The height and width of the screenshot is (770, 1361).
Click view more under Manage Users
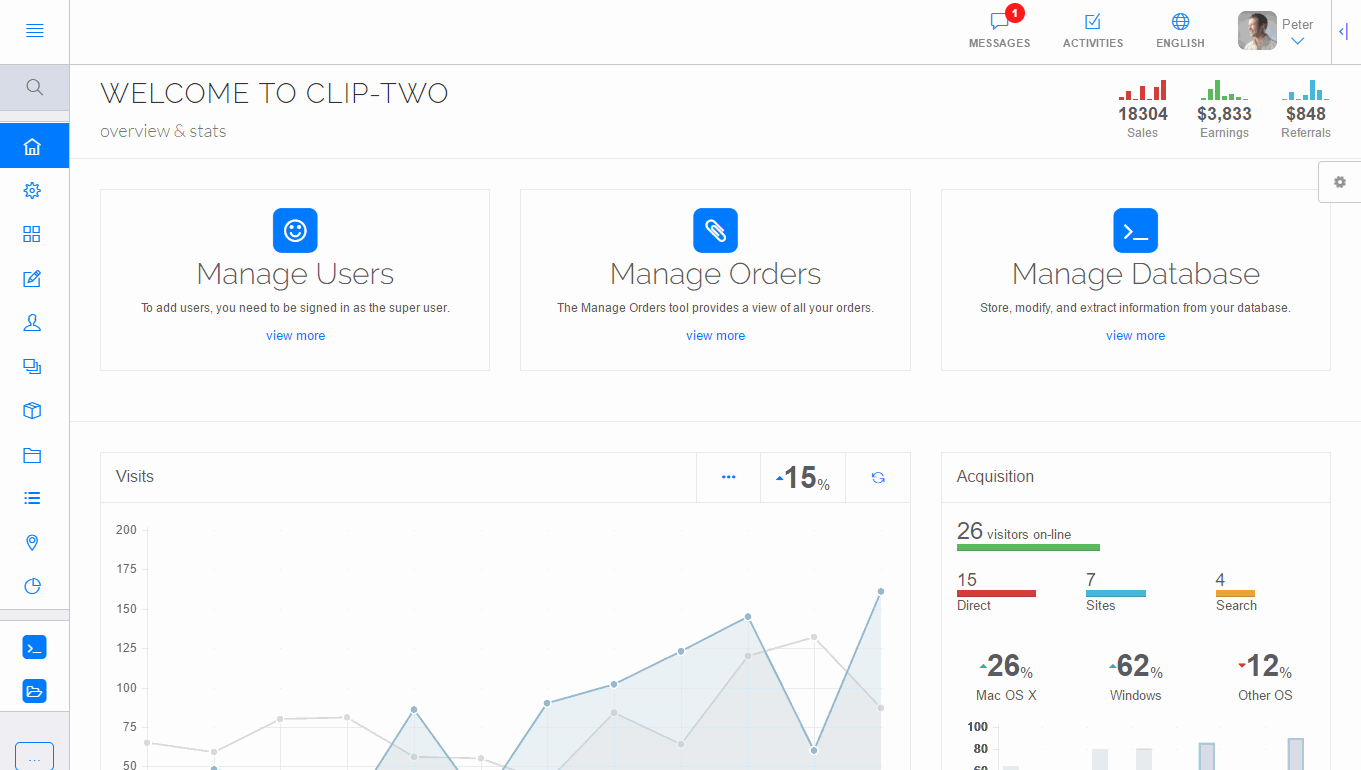(295, 336)
